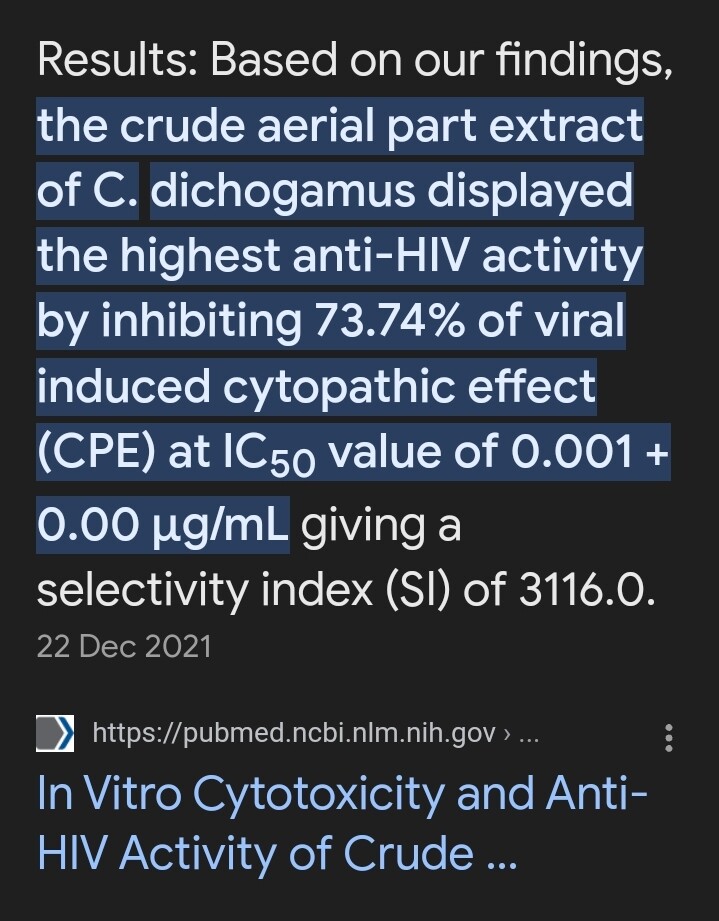719x921 pixels.
Task: Click the PubMed favicon icon
Action: coord(55,733)
